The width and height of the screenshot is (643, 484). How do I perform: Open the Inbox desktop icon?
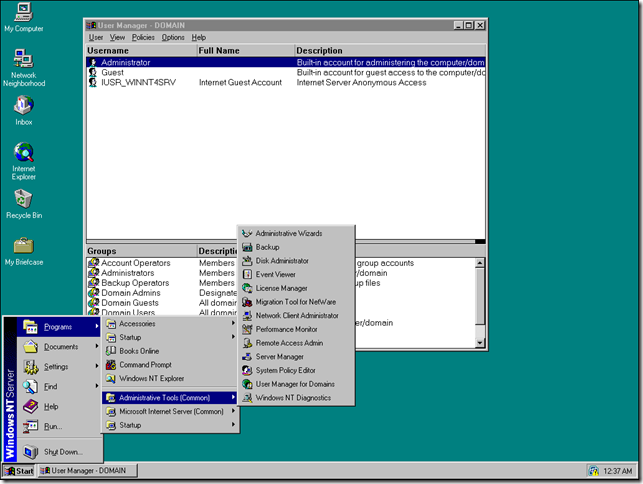pos(23,110)
